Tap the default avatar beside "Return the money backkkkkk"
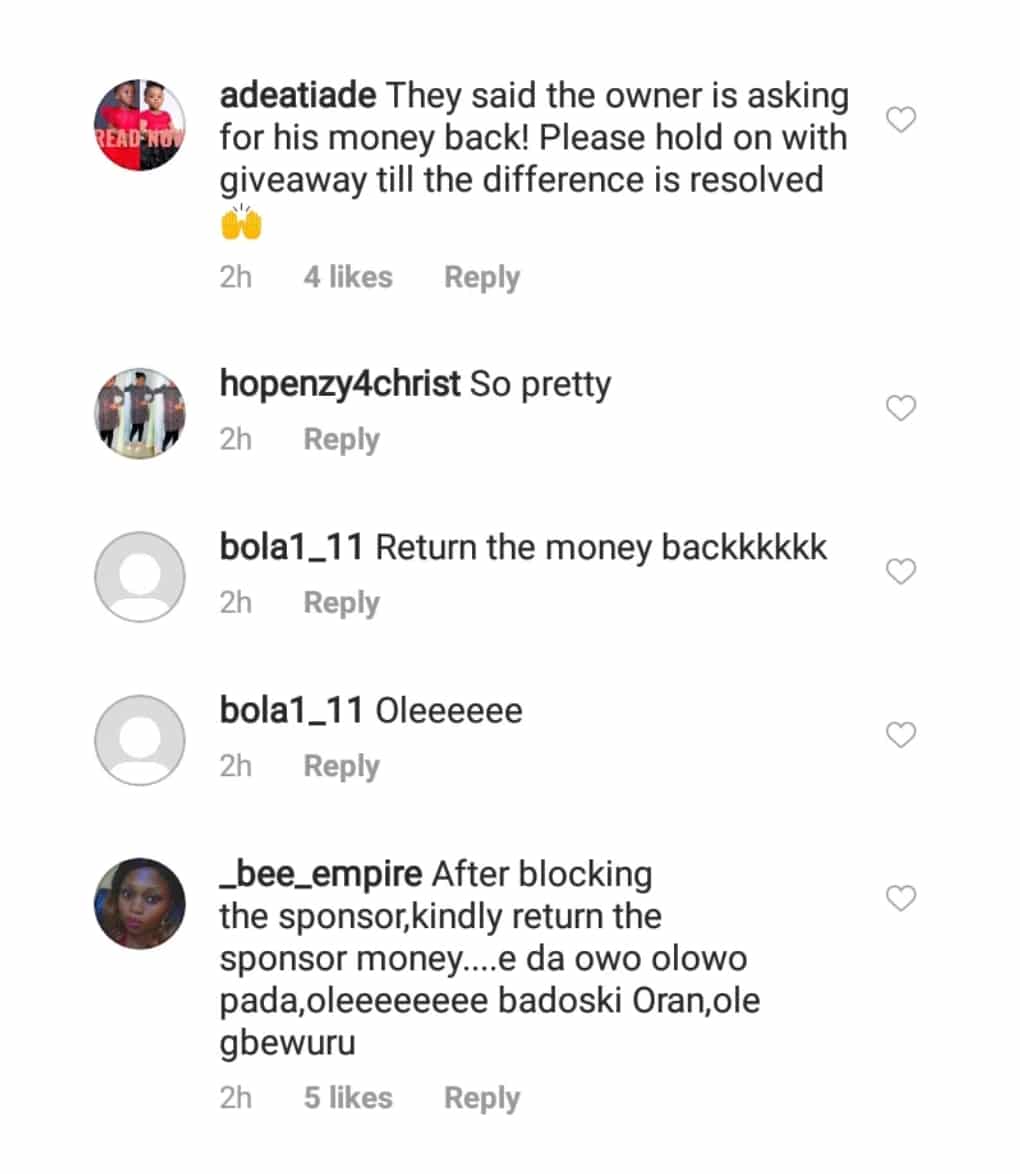Image resolution: width=1020 pixels, height=1174 pixels. (140, 577)
